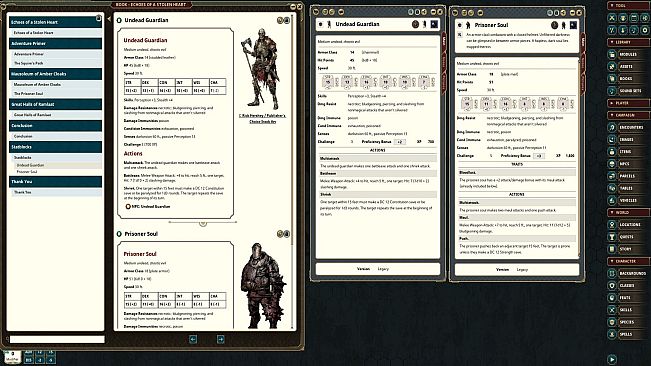Image resolution: width=651 pixels, height=366 pixels.
Task: Select Great Halls of Ramlaat chapter header
Action: pyautogui.click(x=55, y=104)
